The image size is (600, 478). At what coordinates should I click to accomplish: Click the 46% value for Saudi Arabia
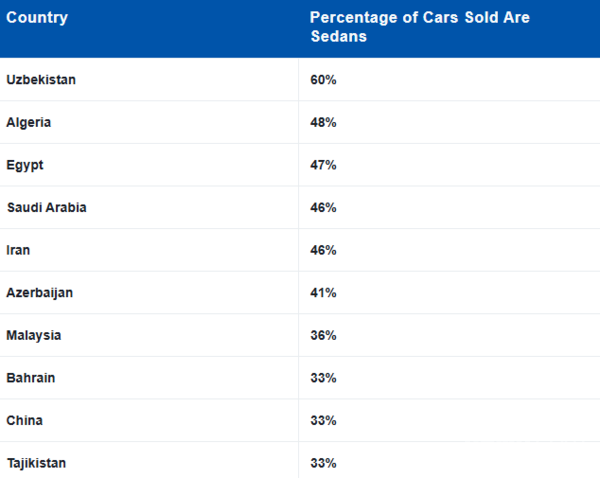tap(323, 207)
